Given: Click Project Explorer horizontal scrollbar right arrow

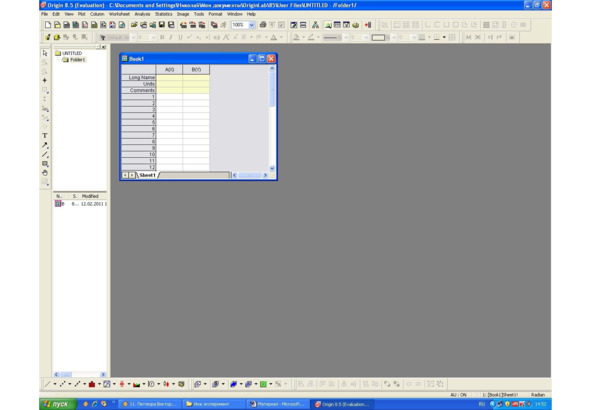Looking at the screenshot, I should [x=103, y=375].
